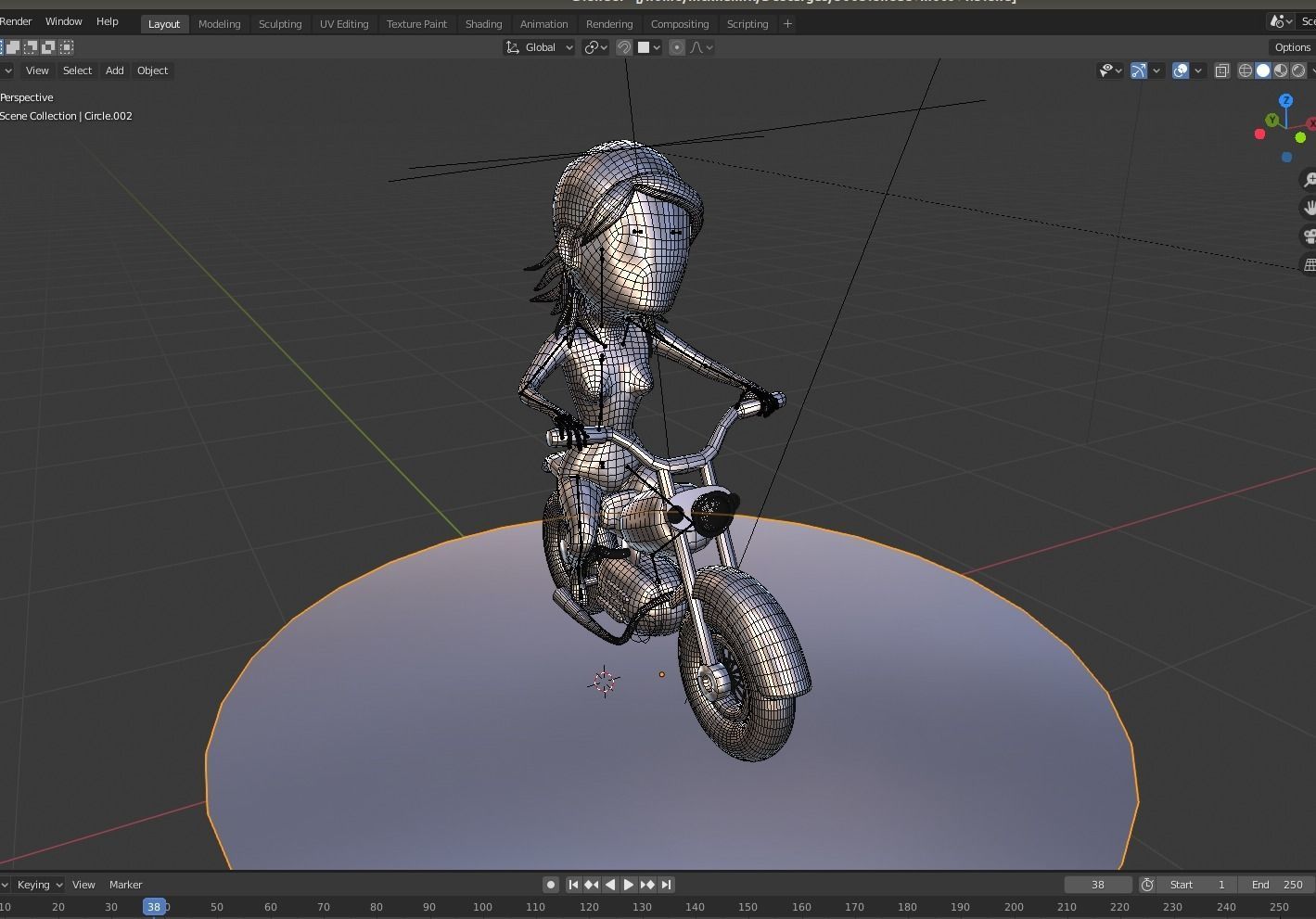Toggle the preview range clock icon
The image size is (1316, 919).
1147,885
